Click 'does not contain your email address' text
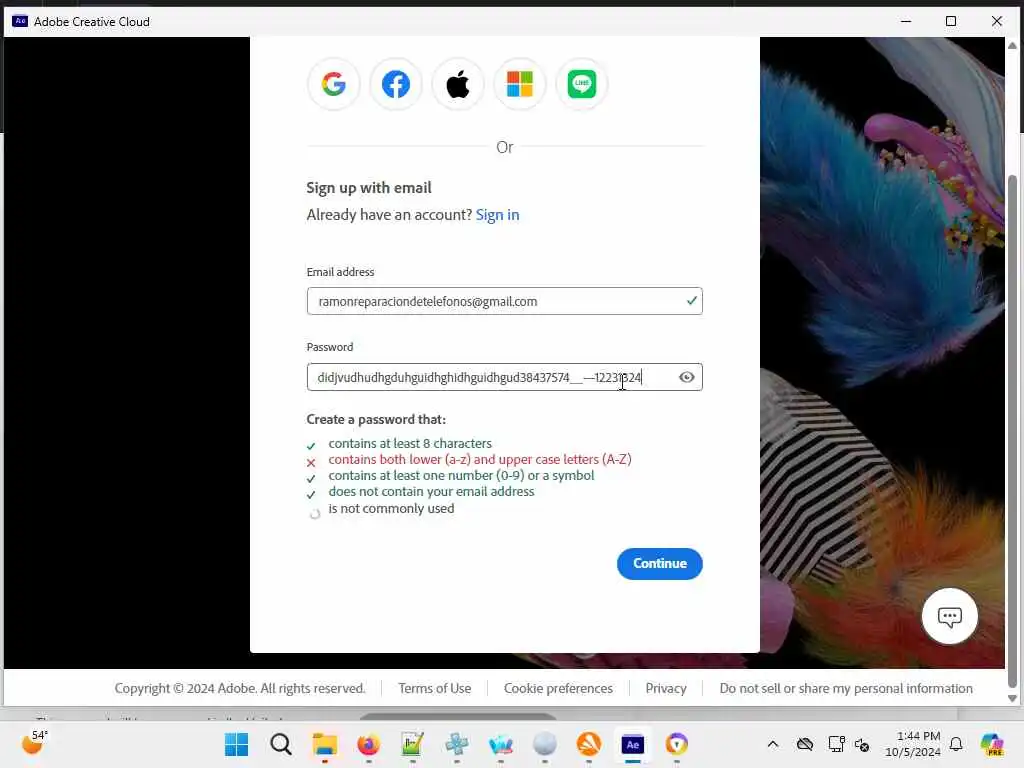Screen dimensions: 1024x768 pyautogui.click(x=431, y=491)
